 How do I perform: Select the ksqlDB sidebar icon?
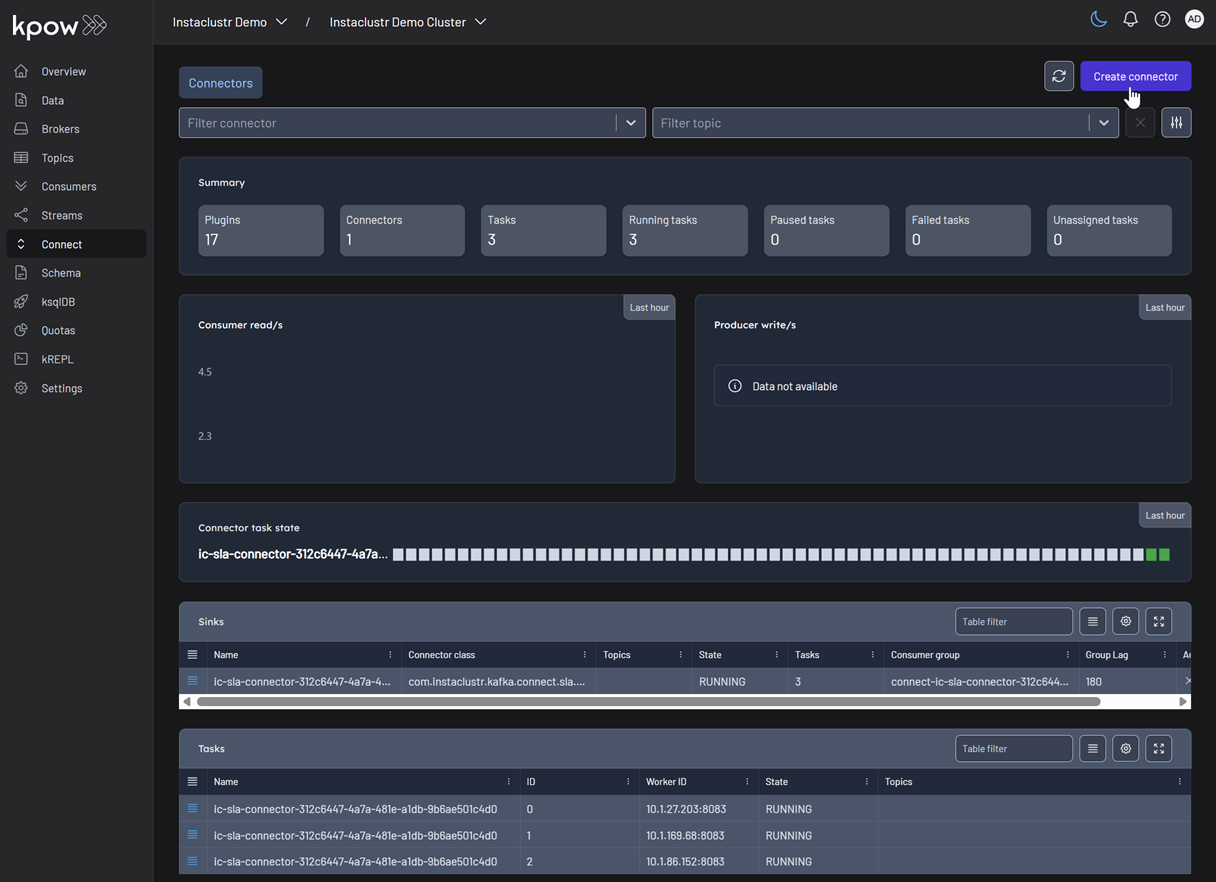point(22,301)
